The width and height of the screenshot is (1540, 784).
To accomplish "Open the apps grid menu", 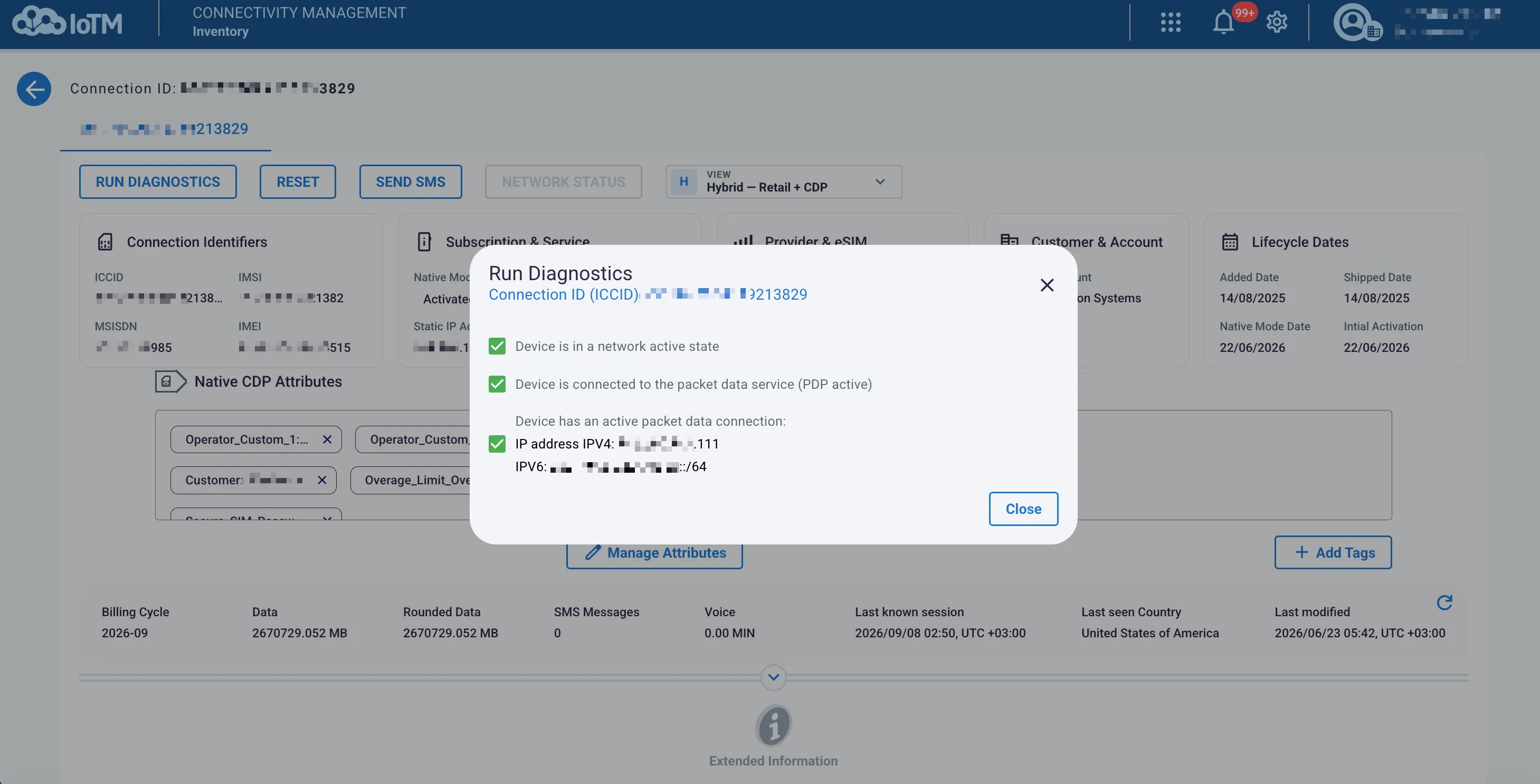I will tap(1171, 22).
